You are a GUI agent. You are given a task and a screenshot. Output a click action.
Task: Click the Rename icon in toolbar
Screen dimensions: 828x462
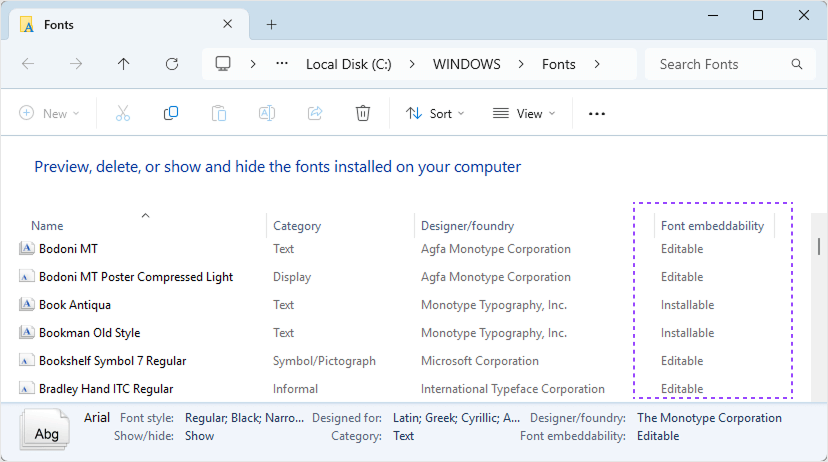point(267,113)
